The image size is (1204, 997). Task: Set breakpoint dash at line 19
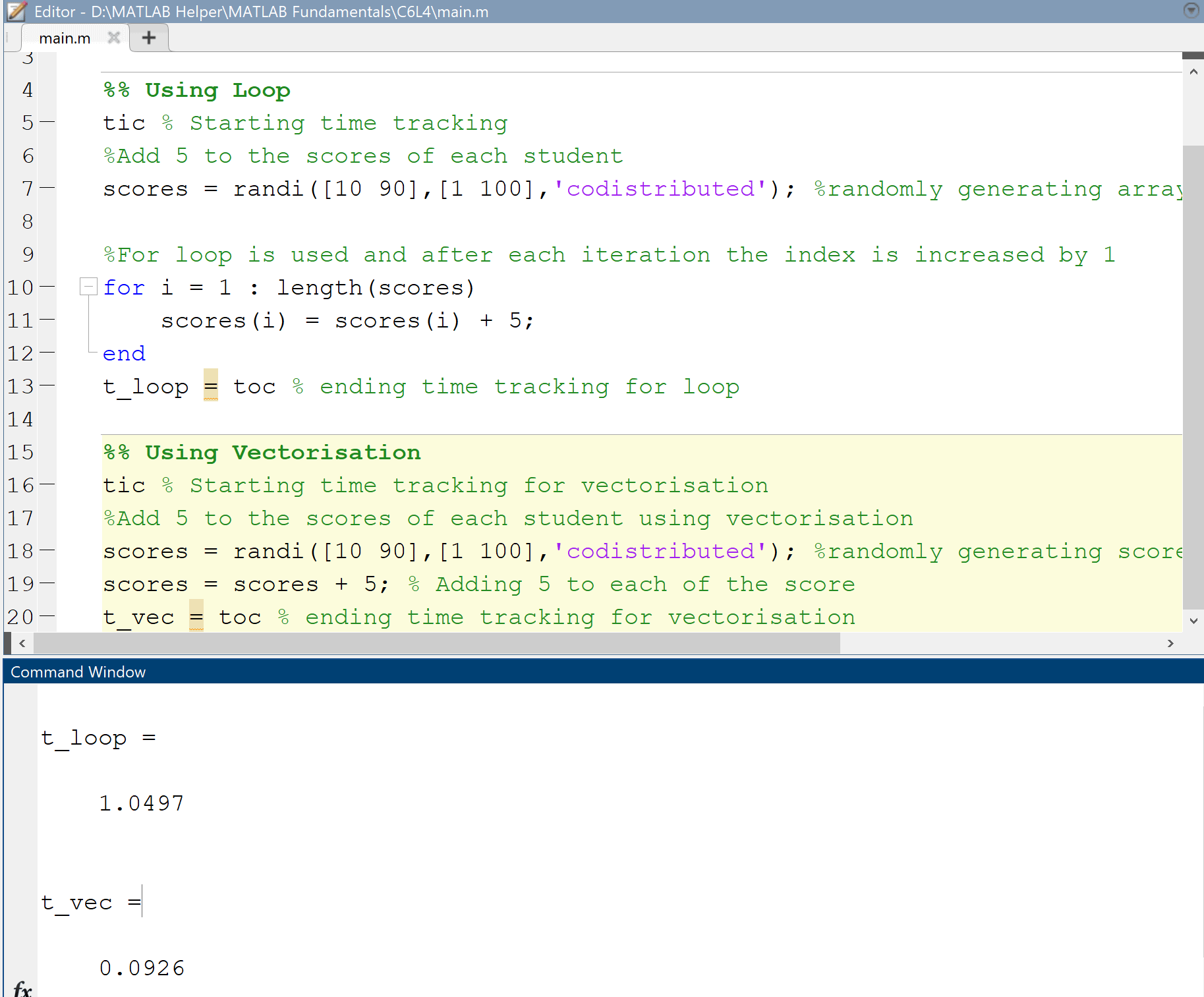click(47, 583)
